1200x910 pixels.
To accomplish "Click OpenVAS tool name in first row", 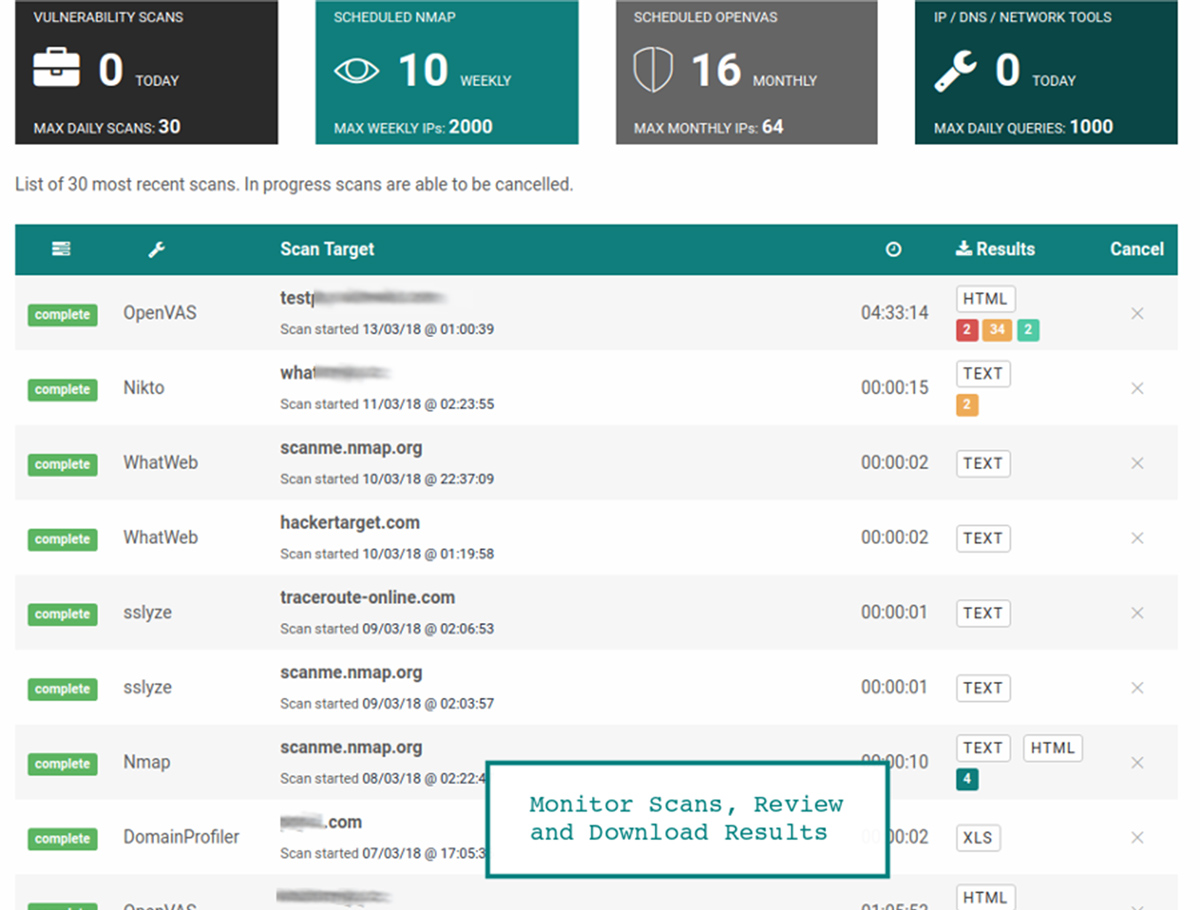I will [x=160, y=313].
